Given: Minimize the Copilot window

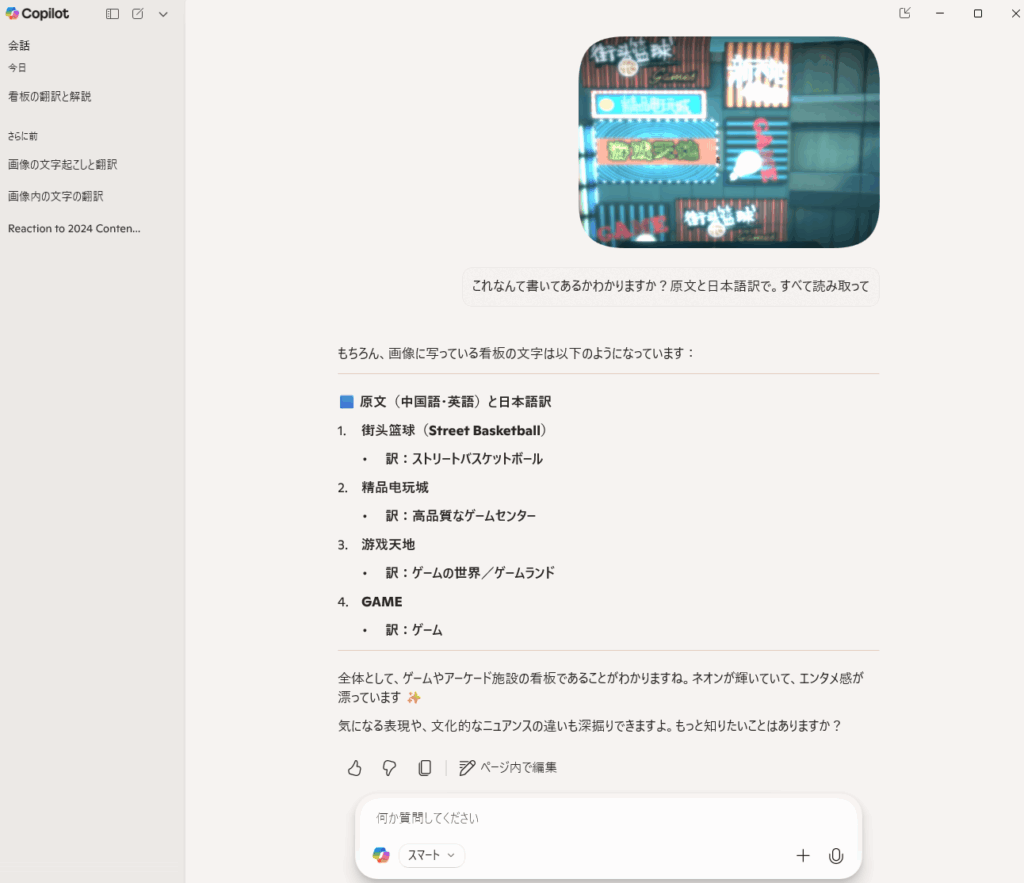Looking at the screenshot, I should click(940, 13).
